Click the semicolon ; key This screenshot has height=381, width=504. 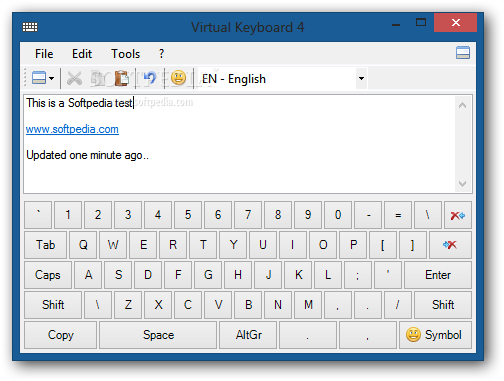click(358, 275)
